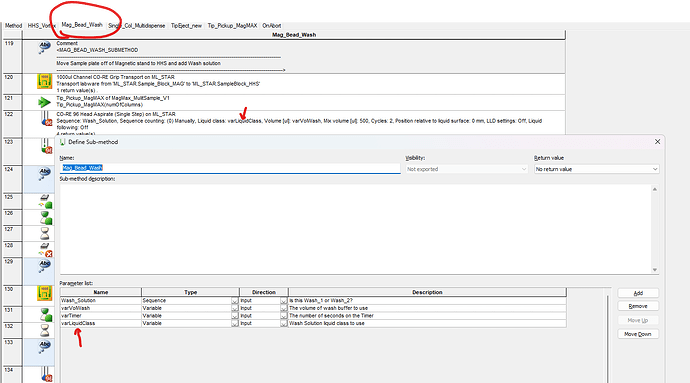
Task: Click the Define Sub-method dialog title icon
Action: [x=62, y=142]
